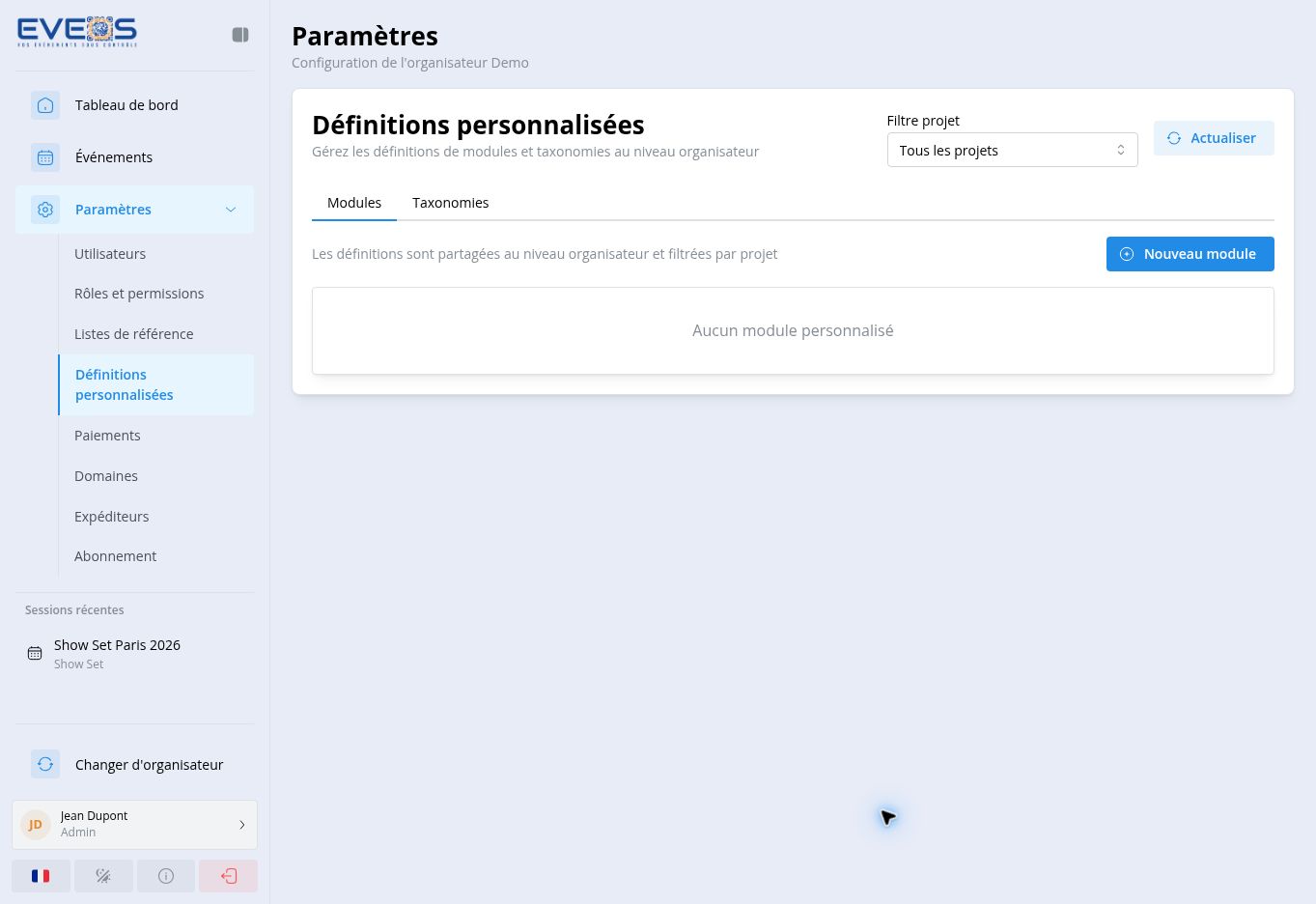Open Expéditeurs settings
This screenshot has height=904, width=1316.
(x=155, y=517)
